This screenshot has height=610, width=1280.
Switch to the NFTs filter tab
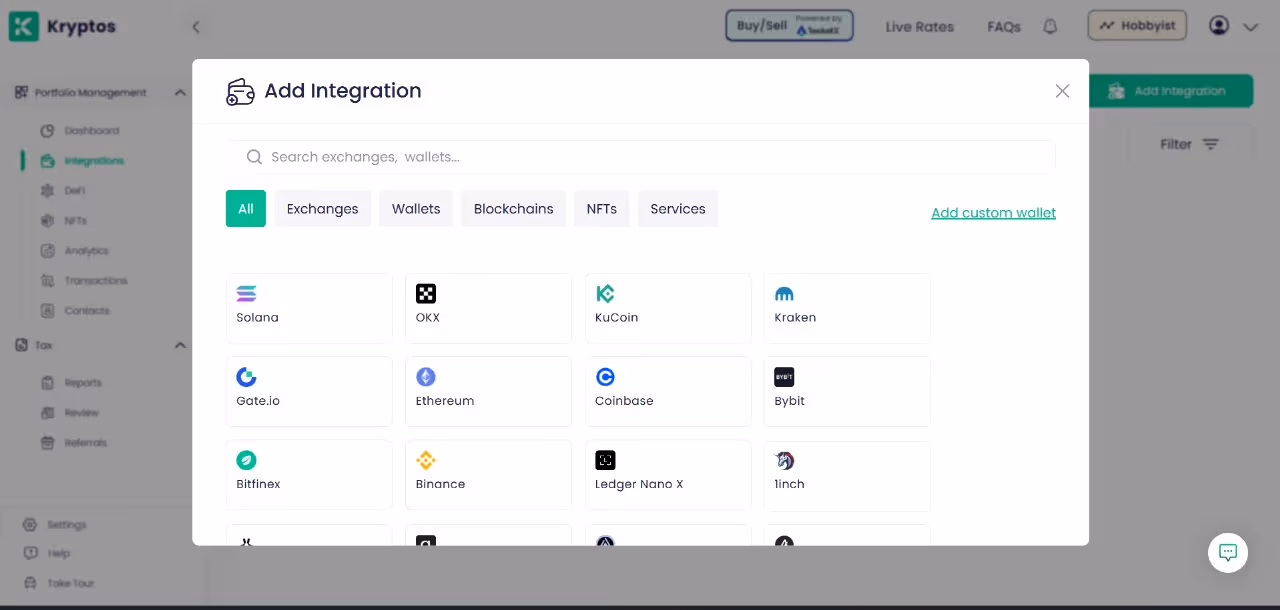tap(602, 209)
